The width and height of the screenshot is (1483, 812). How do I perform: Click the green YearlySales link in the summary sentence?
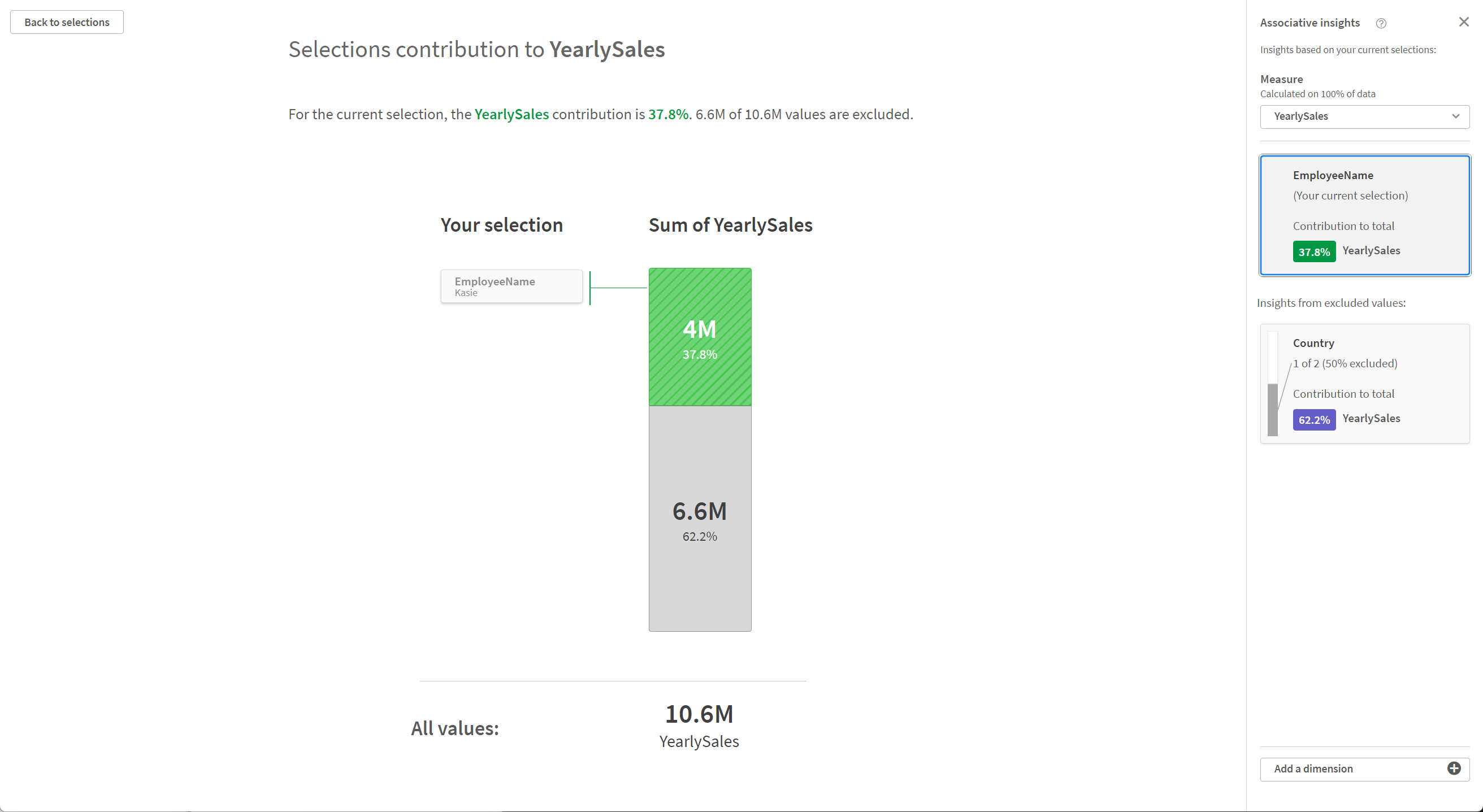click(x=511, y=114)
